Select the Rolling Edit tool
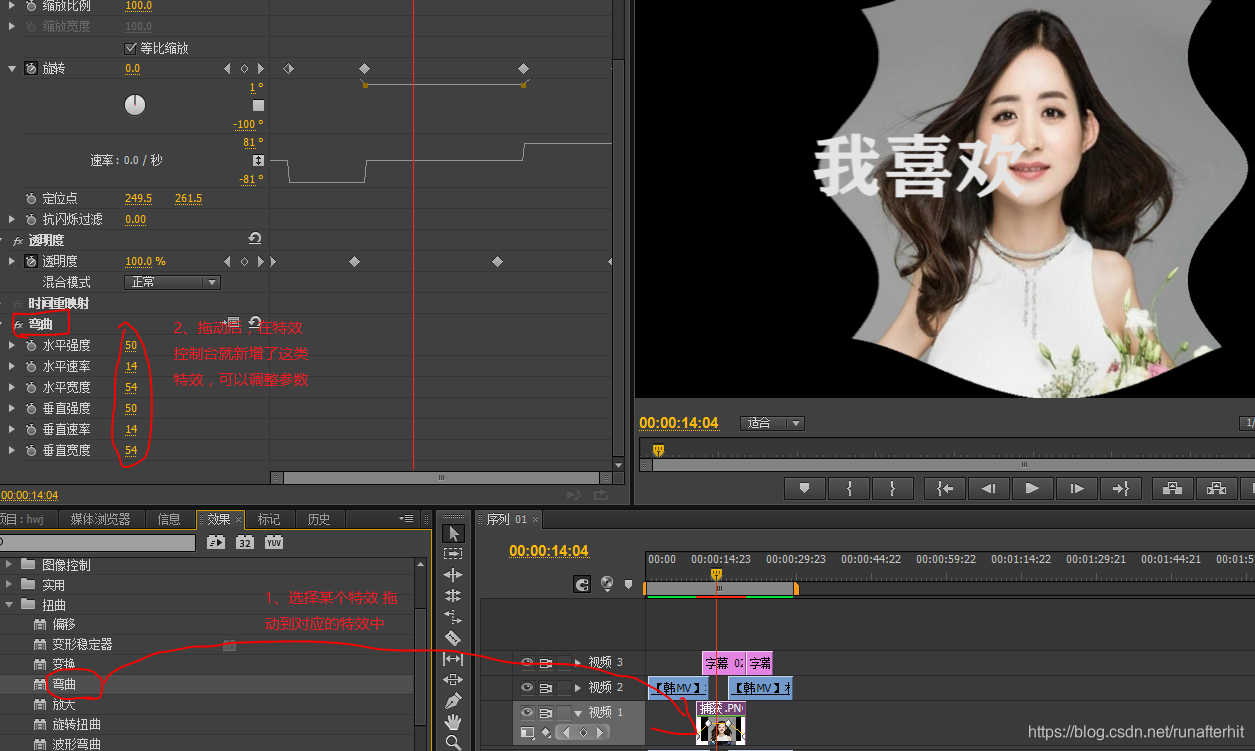The width and height of the screenshot is (1255, 751). (453, 596)
